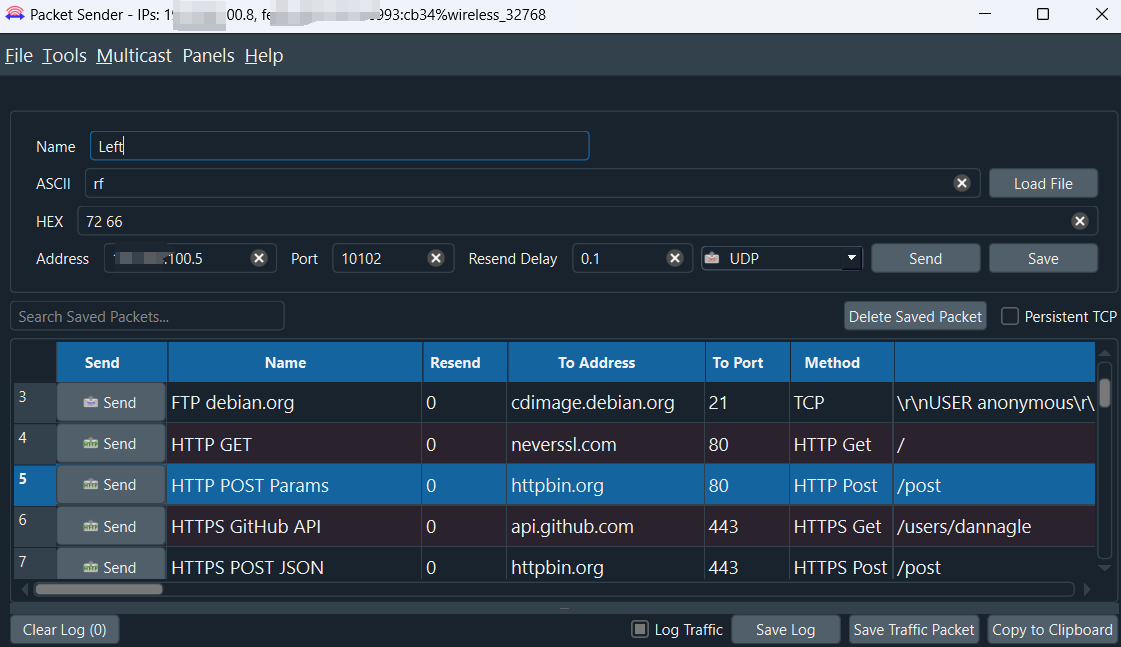1121x647 pixels.
Task: Toggle the Log Traffic checkbox
Action: (640, 629)
